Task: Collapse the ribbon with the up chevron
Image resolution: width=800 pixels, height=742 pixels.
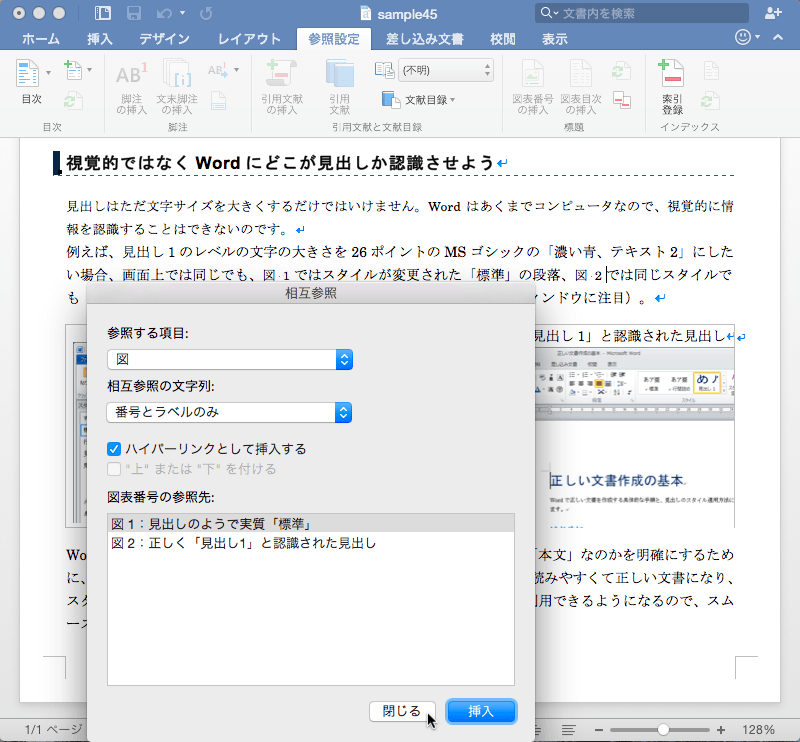Action: [x=778, y=37]
